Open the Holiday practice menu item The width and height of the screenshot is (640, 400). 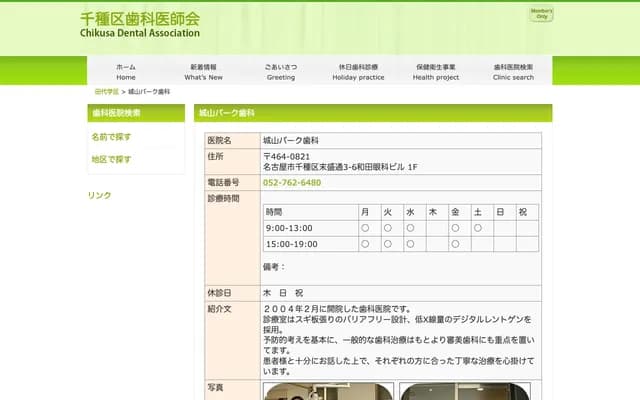(x=358, y=72)
